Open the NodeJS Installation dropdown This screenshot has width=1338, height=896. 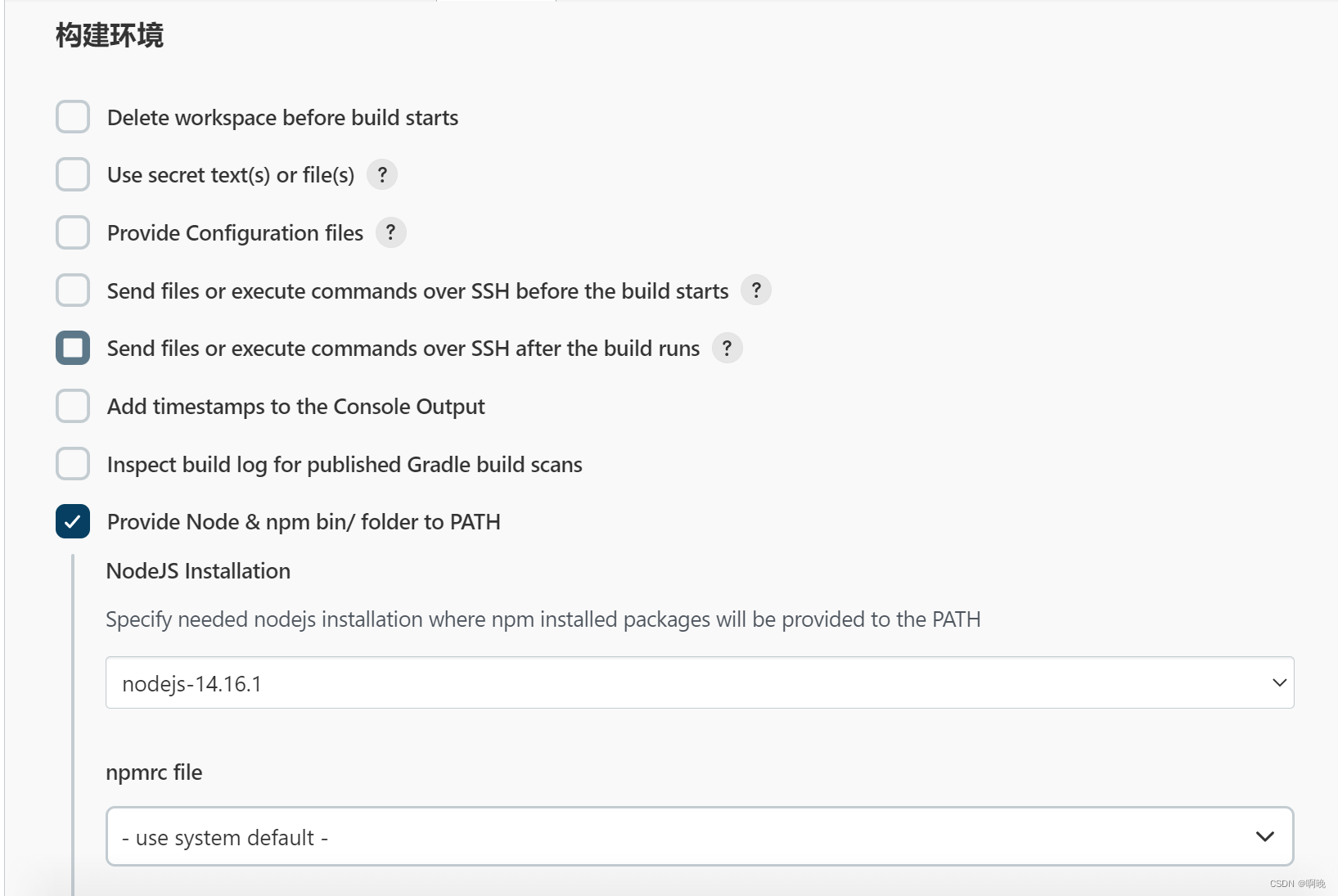tap(699, 682)
